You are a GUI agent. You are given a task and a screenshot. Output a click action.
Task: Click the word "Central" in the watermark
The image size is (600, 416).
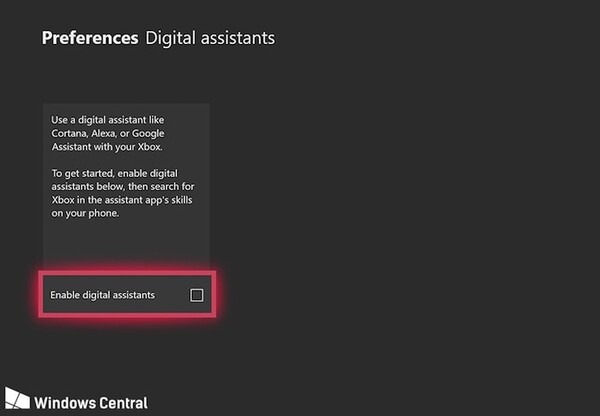tap(120, 403)
